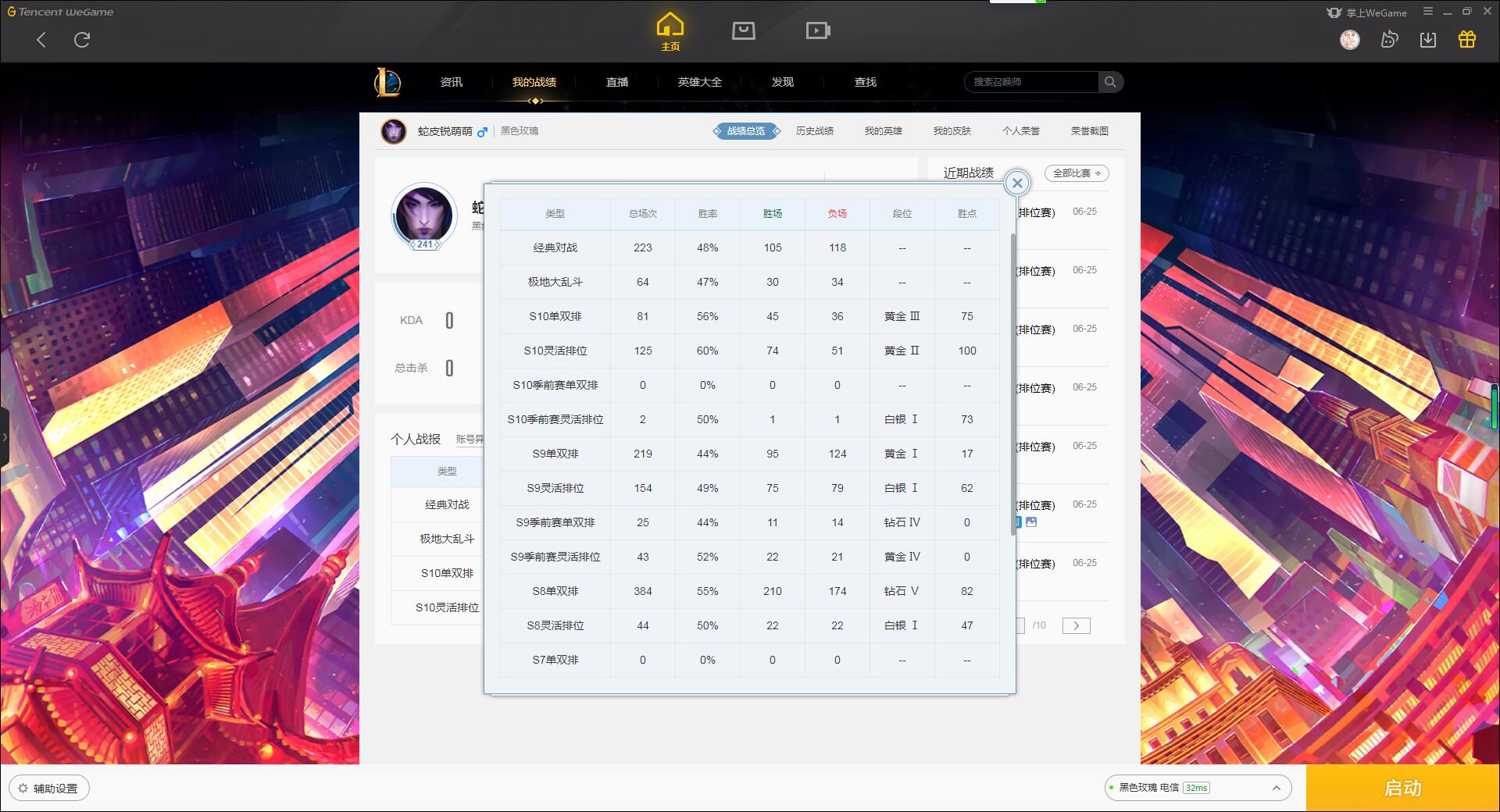Select the S9单双排 row
This screenshot has height=812, width=1500.
750,454
